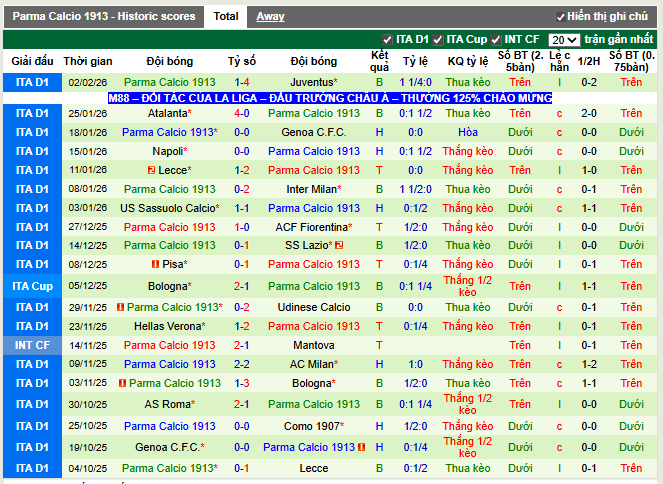Open Lecce team link in 04/10/25 row
The image size is (663, 484).
314,468
